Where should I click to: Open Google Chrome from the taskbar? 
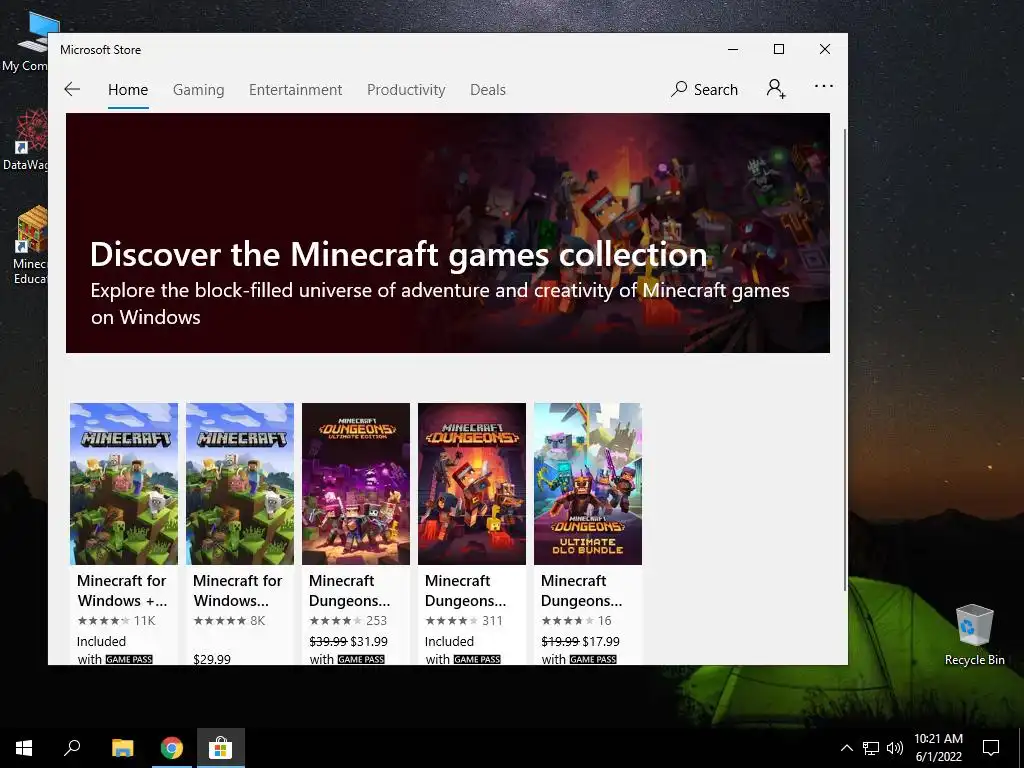pos(172,748)
